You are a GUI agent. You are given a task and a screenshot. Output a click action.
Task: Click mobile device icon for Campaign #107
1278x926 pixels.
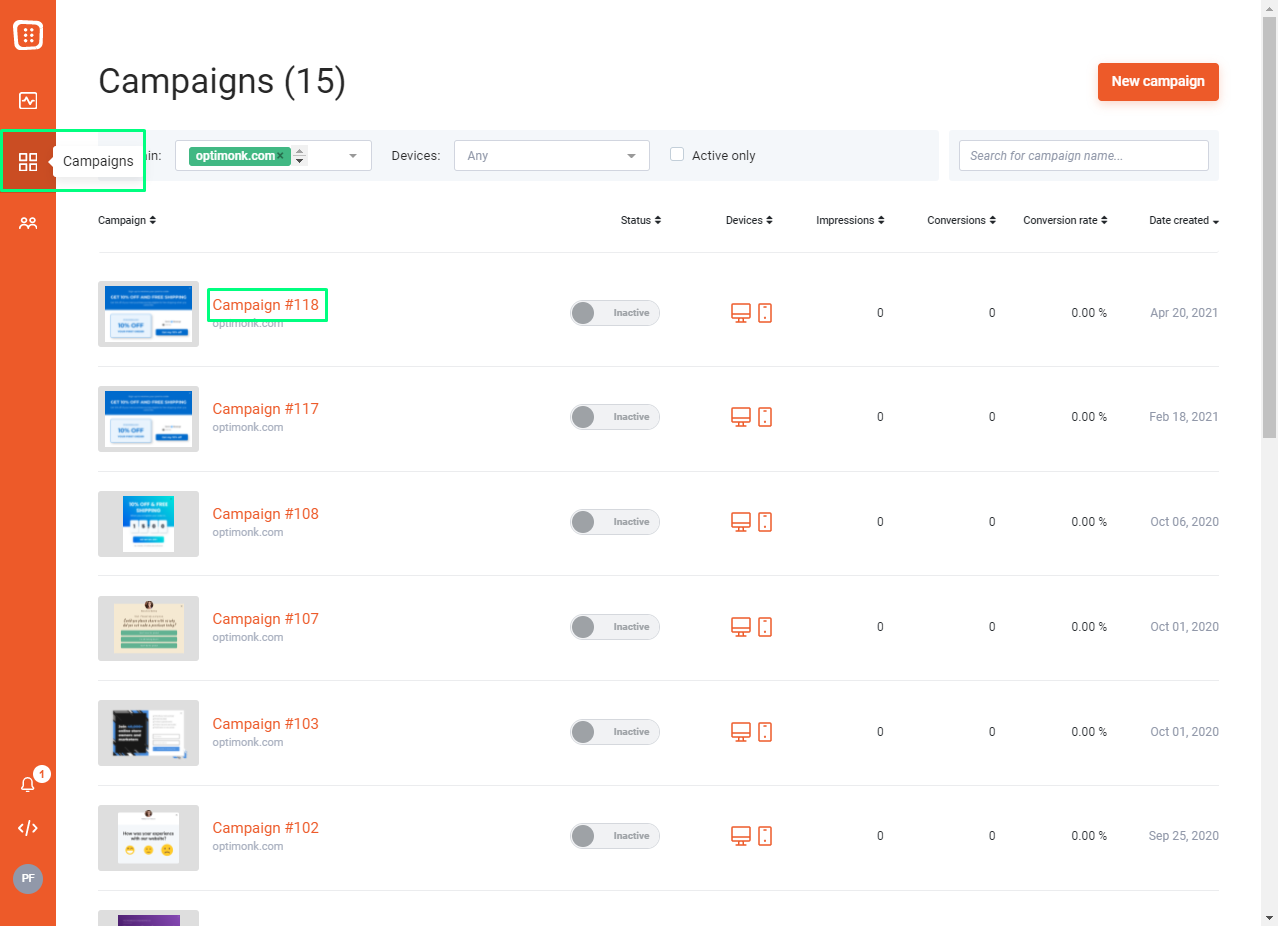765,627
